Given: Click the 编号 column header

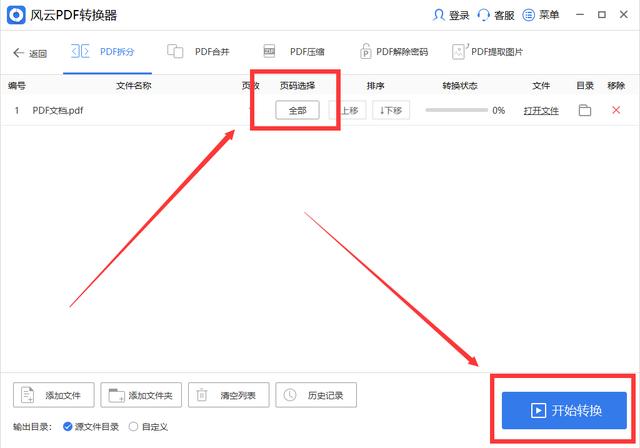Looking at the screenshot, I should (x=17, y=86).
